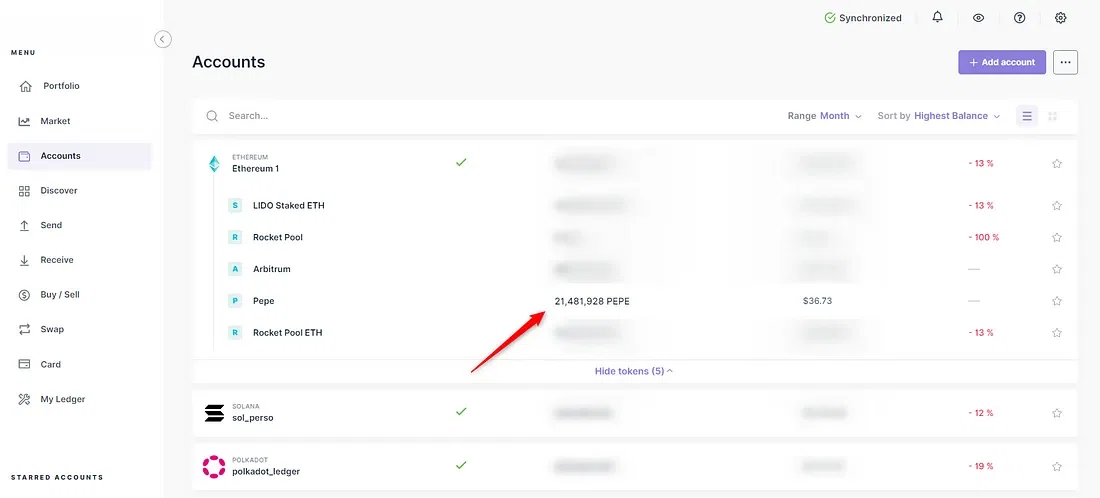Open the three-dot options menu

(1065, 62)
